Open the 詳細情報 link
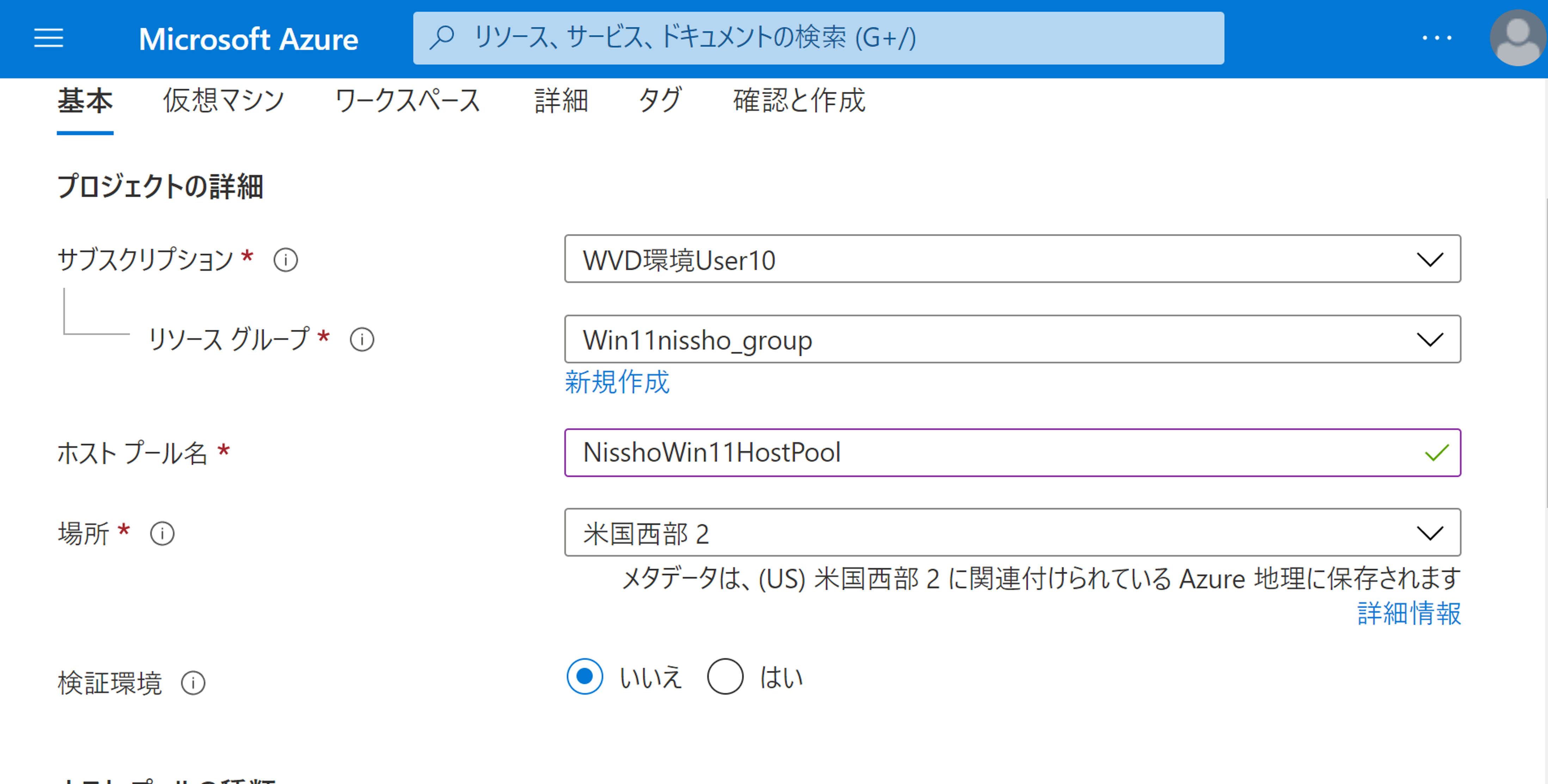The image size is (1548, 784). pos(1408,613)
